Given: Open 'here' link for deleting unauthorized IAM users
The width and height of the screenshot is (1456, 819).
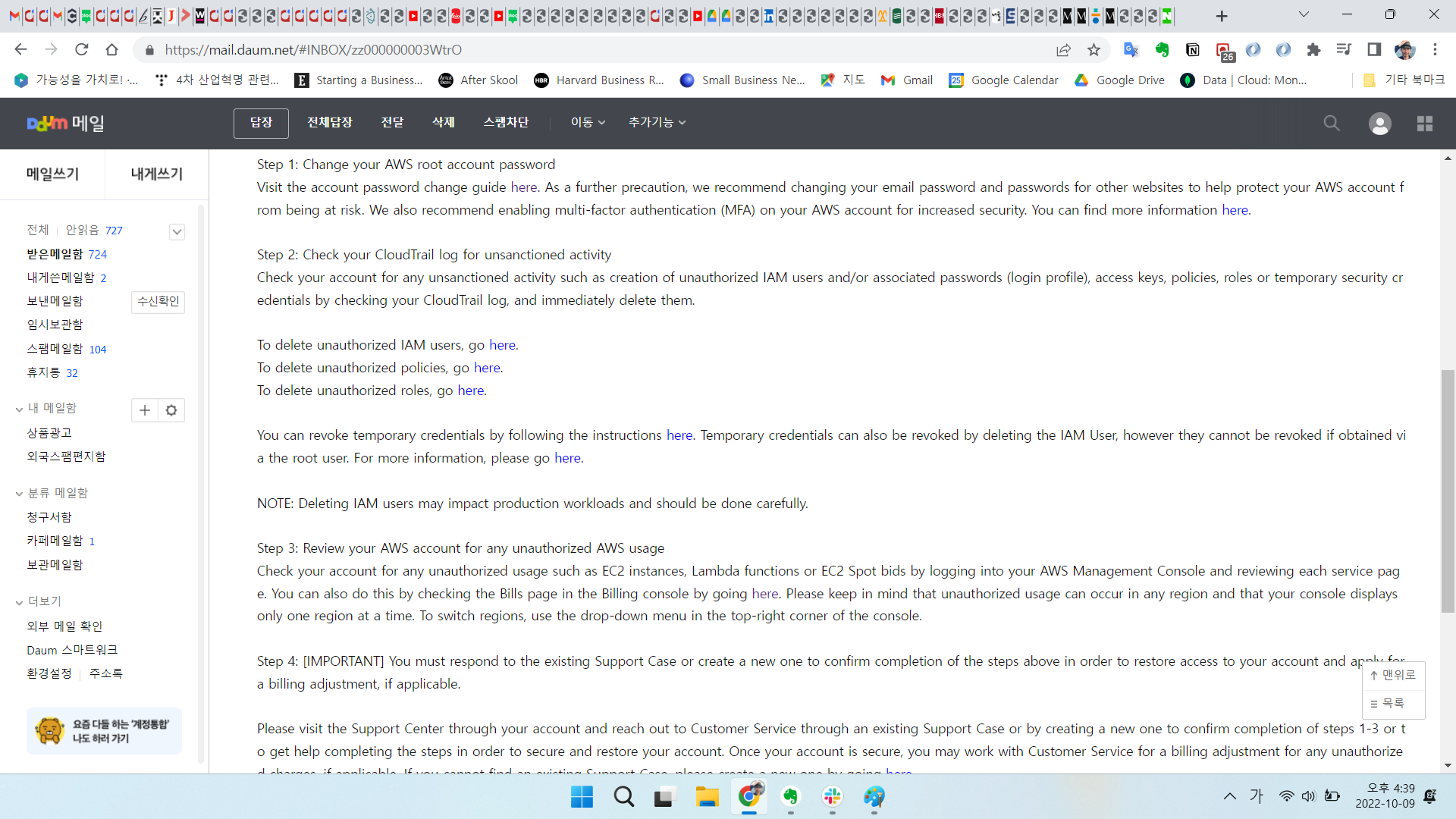Looking at the screenshot, I should [503, 345].
